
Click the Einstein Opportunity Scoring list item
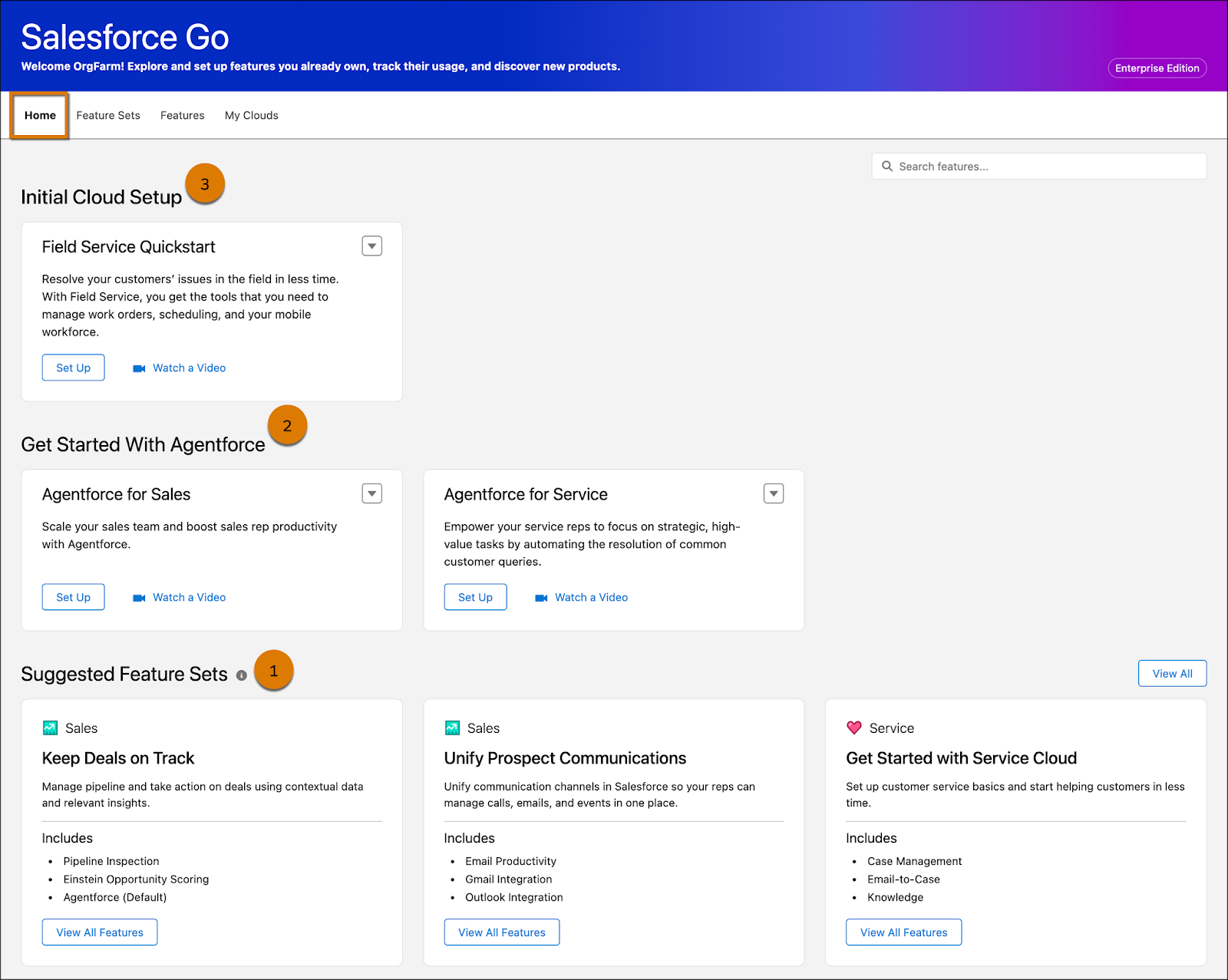click(136, 879)
